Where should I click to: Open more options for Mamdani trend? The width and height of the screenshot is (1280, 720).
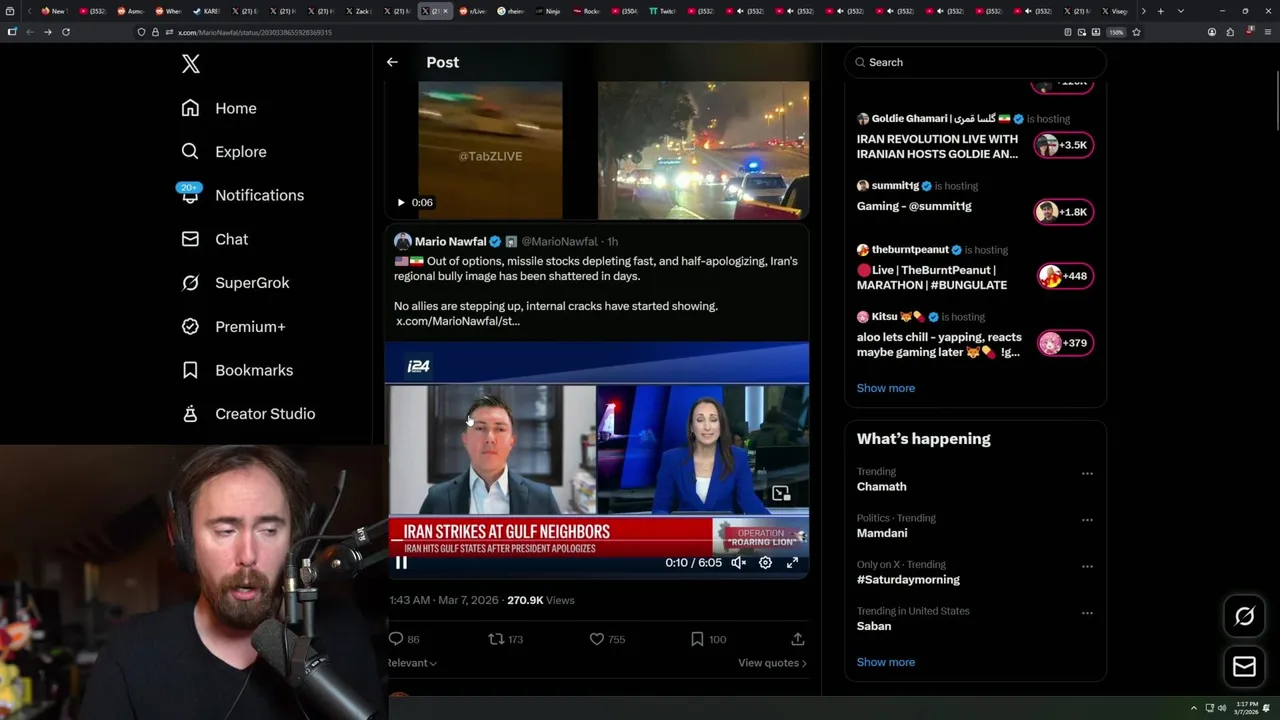pyautogui.click(x=1087, y=520)
